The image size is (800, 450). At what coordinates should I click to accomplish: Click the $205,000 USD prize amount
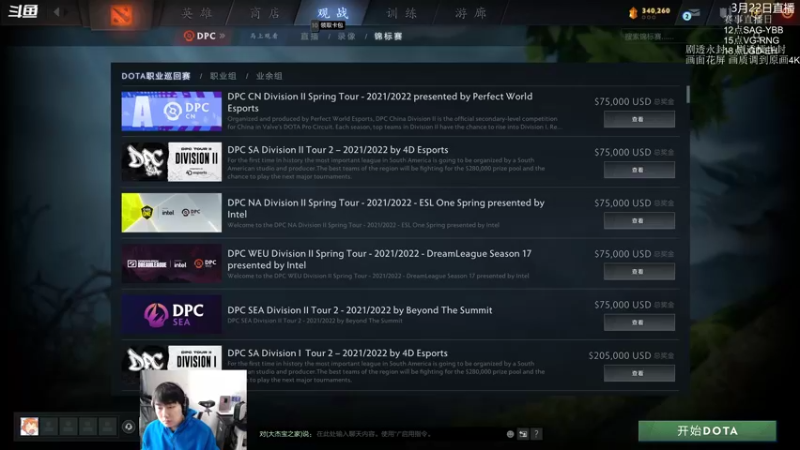[619, 356]
